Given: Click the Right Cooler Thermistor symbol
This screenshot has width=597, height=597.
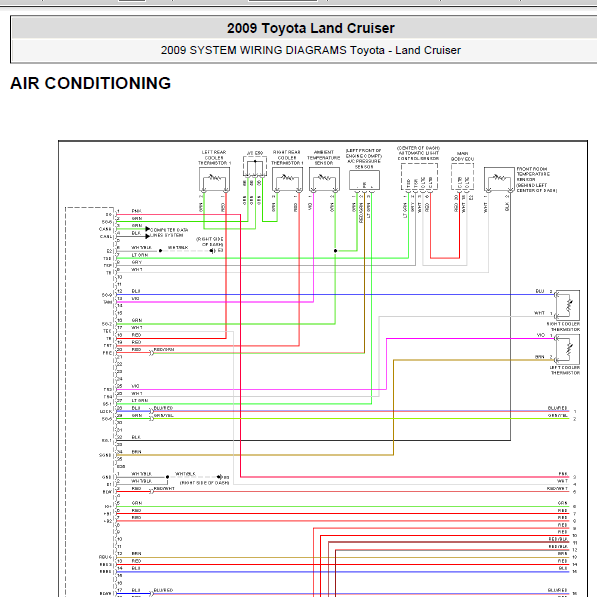Looking at the screenshot, I should (x=567, y=305).
